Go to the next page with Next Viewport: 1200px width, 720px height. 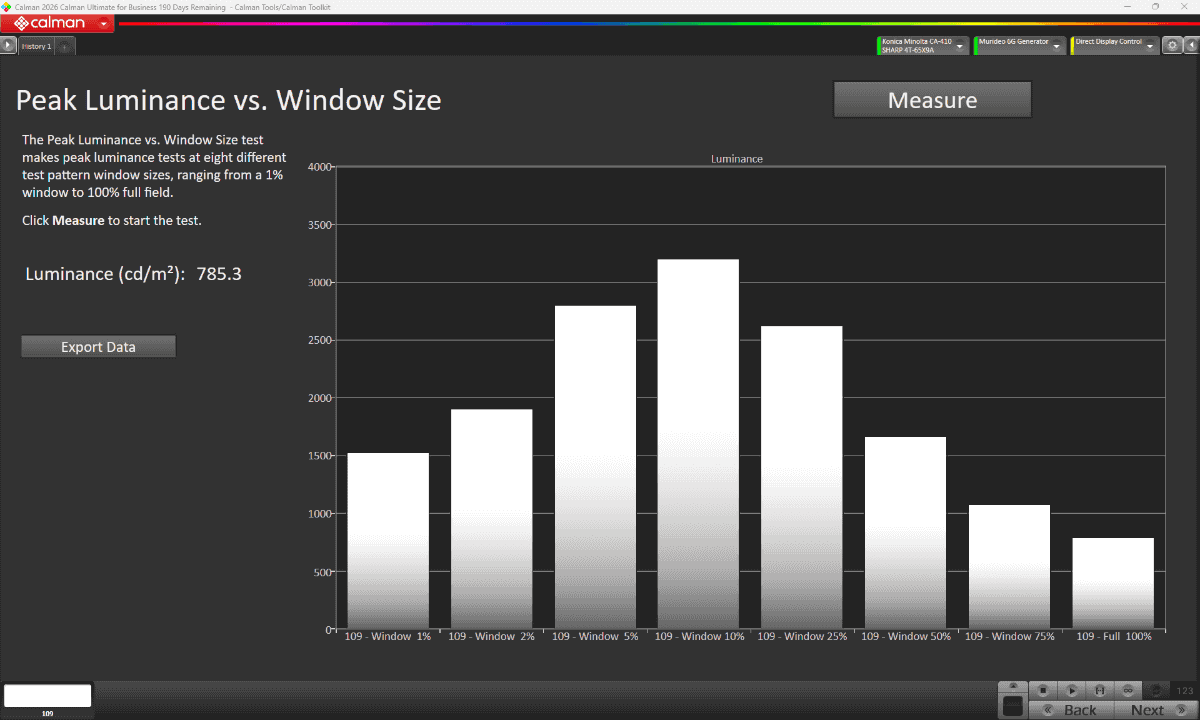(x=1156, y=710)
